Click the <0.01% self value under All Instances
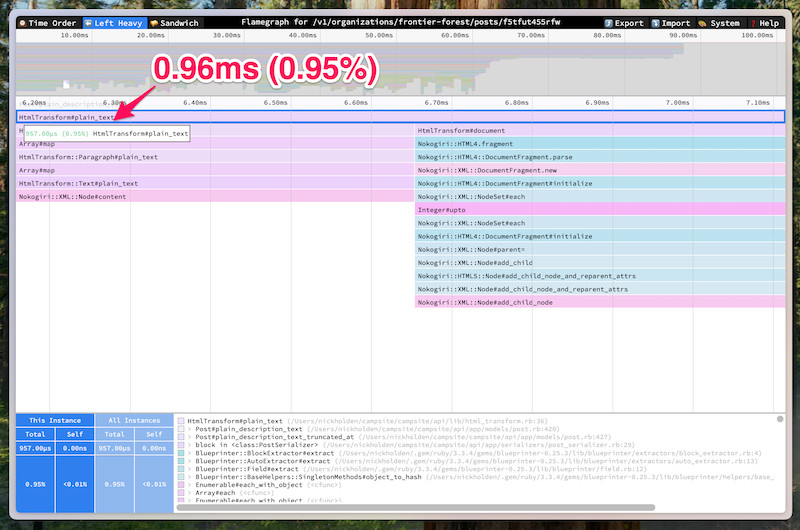The image size is (800, 530). click(x=154, y=484)
